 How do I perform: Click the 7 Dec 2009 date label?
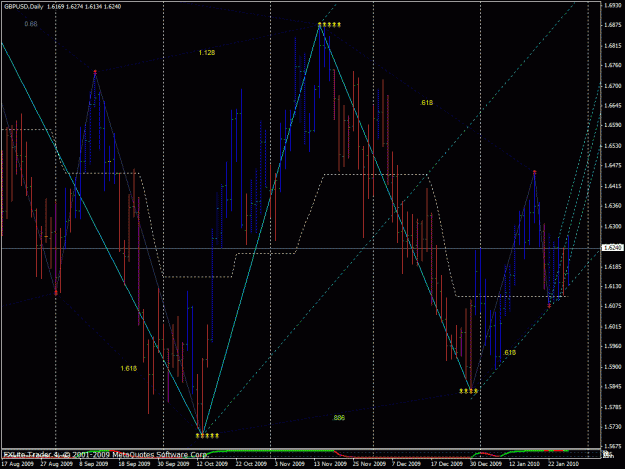coord(407,464)
